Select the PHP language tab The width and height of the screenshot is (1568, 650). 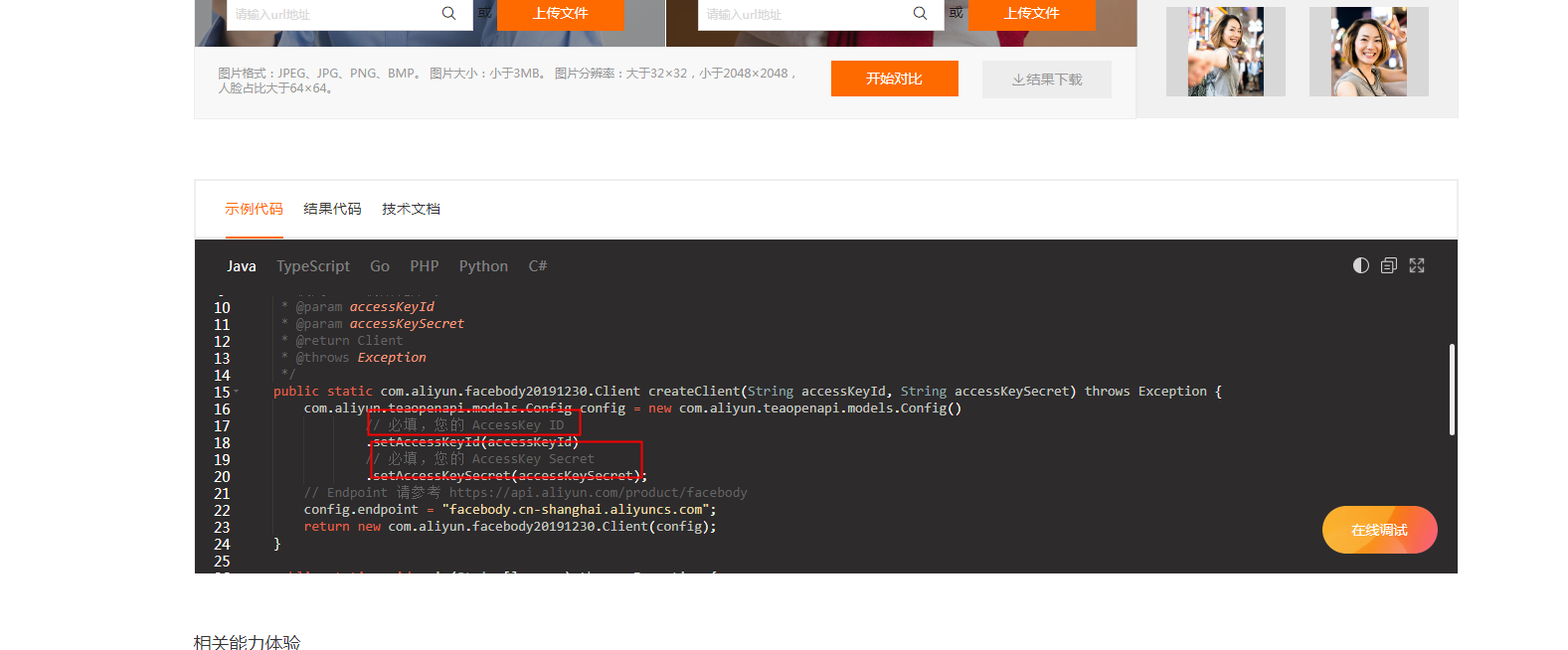tap(425, 266)
